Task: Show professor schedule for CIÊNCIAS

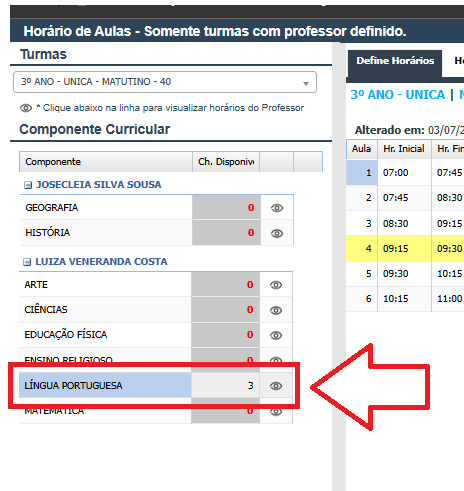Action: tap(276, 310)
